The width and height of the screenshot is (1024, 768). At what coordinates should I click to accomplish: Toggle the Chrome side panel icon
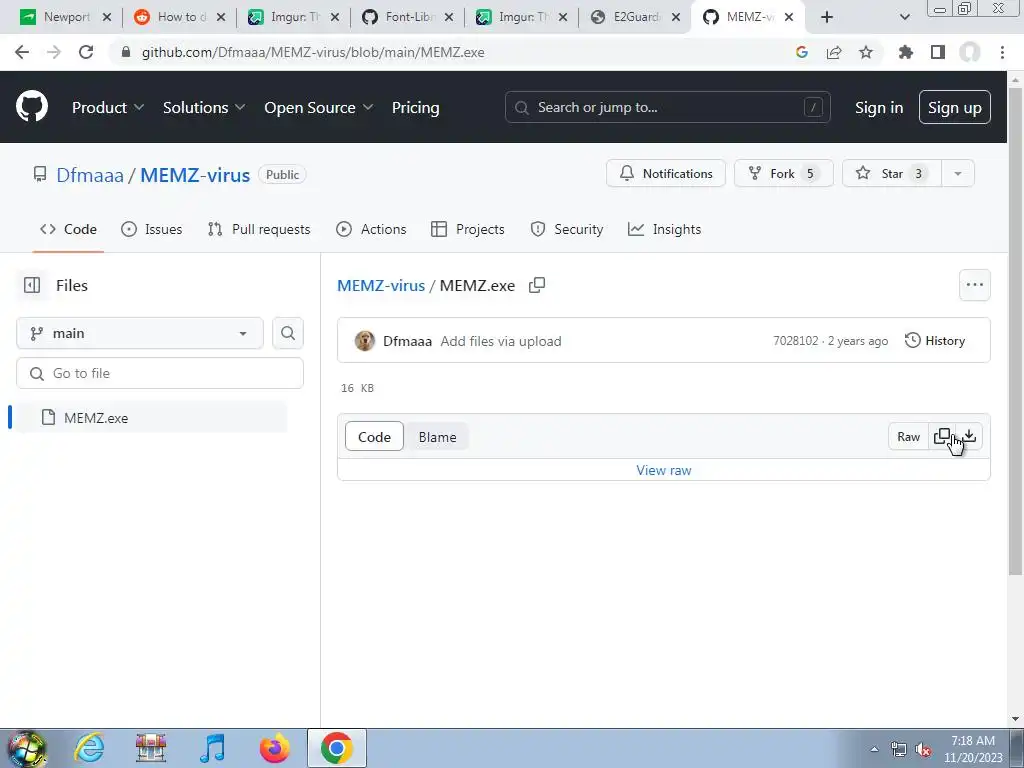[938, 52]
